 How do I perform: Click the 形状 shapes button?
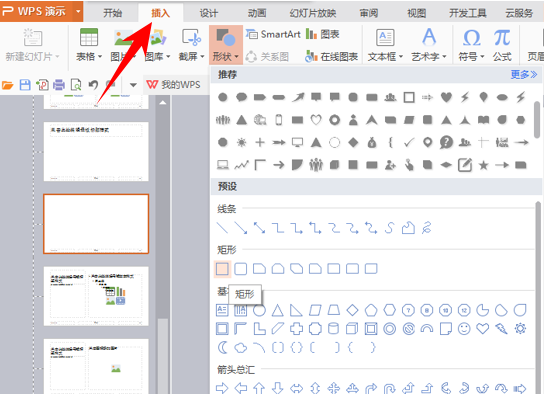[226, 44]
